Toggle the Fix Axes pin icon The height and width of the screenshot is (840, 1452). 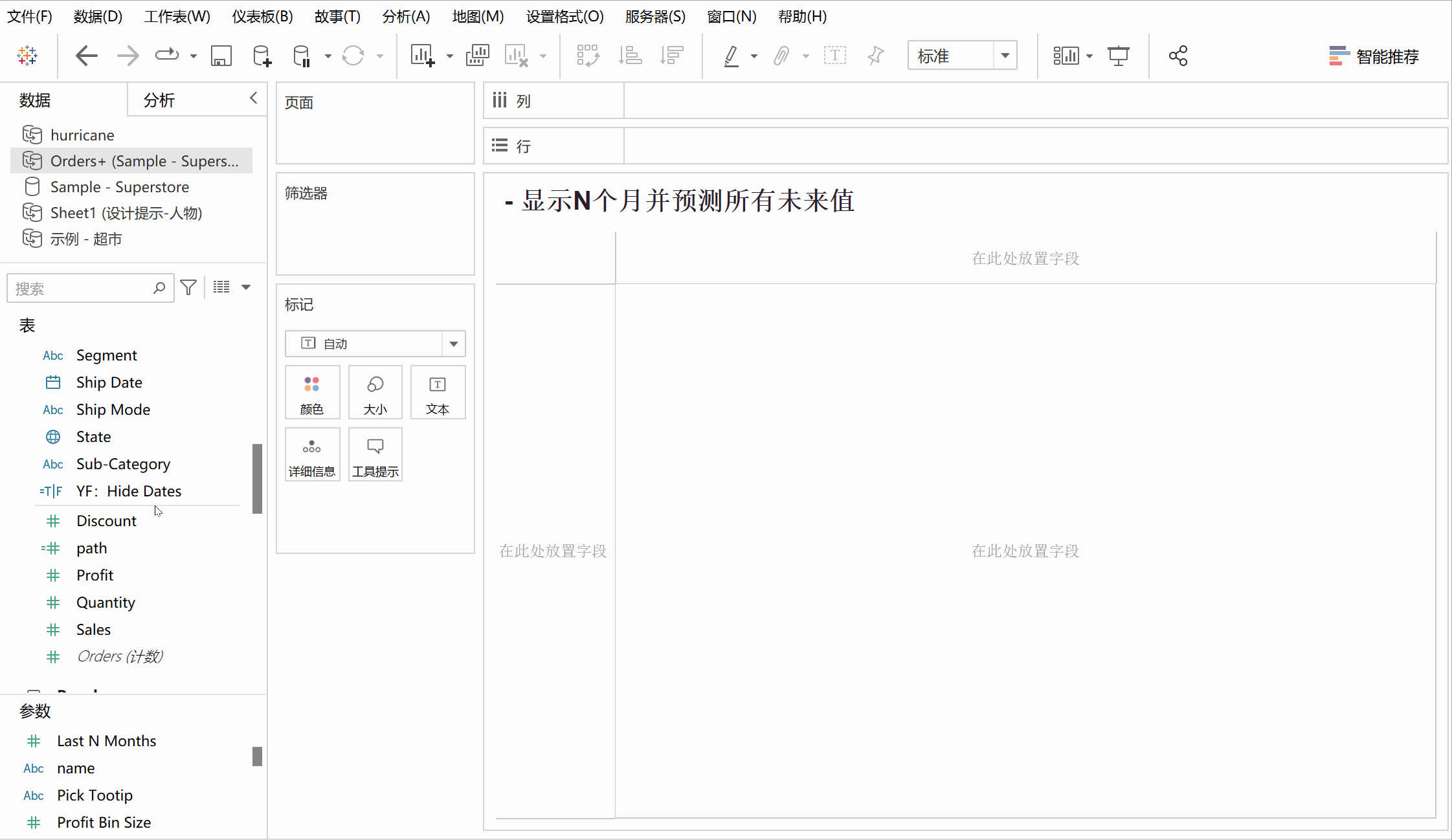pos(875,56)
